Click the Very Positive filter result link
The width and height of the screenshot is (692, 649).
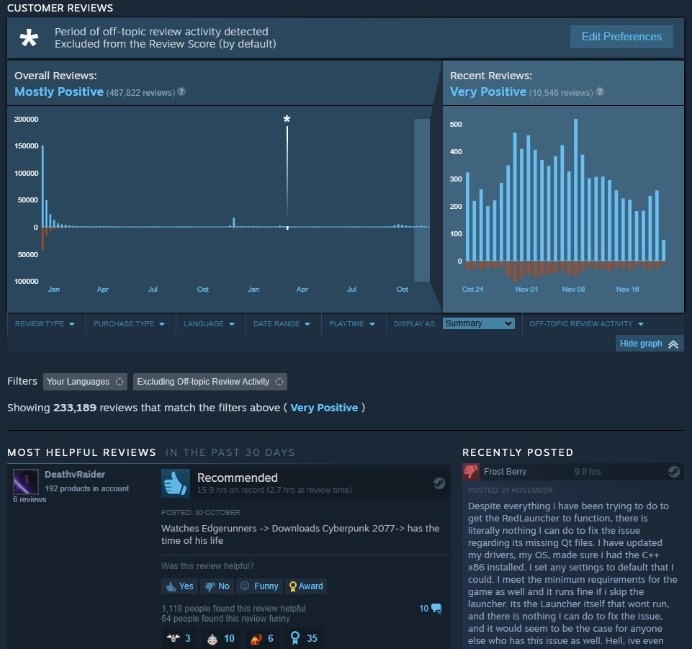click(x=324, y=408)
